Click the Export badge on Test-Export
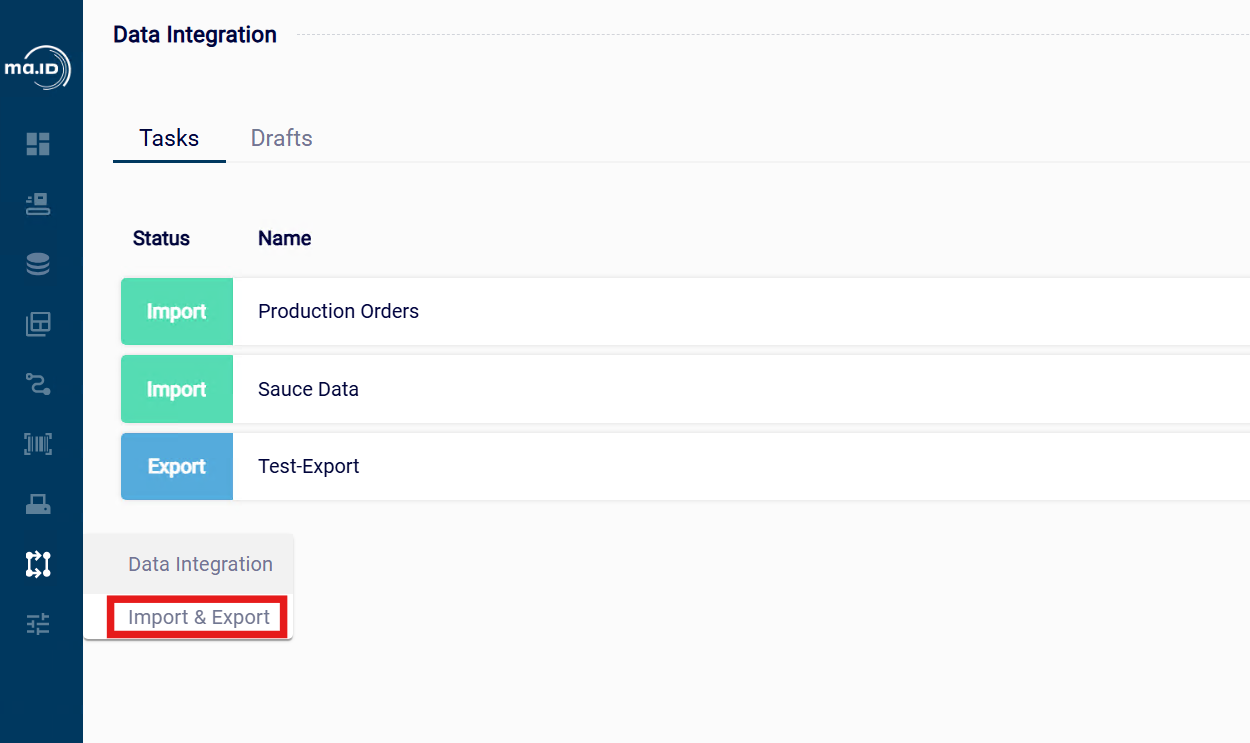The image size is (1250, 743). (177, 466)
